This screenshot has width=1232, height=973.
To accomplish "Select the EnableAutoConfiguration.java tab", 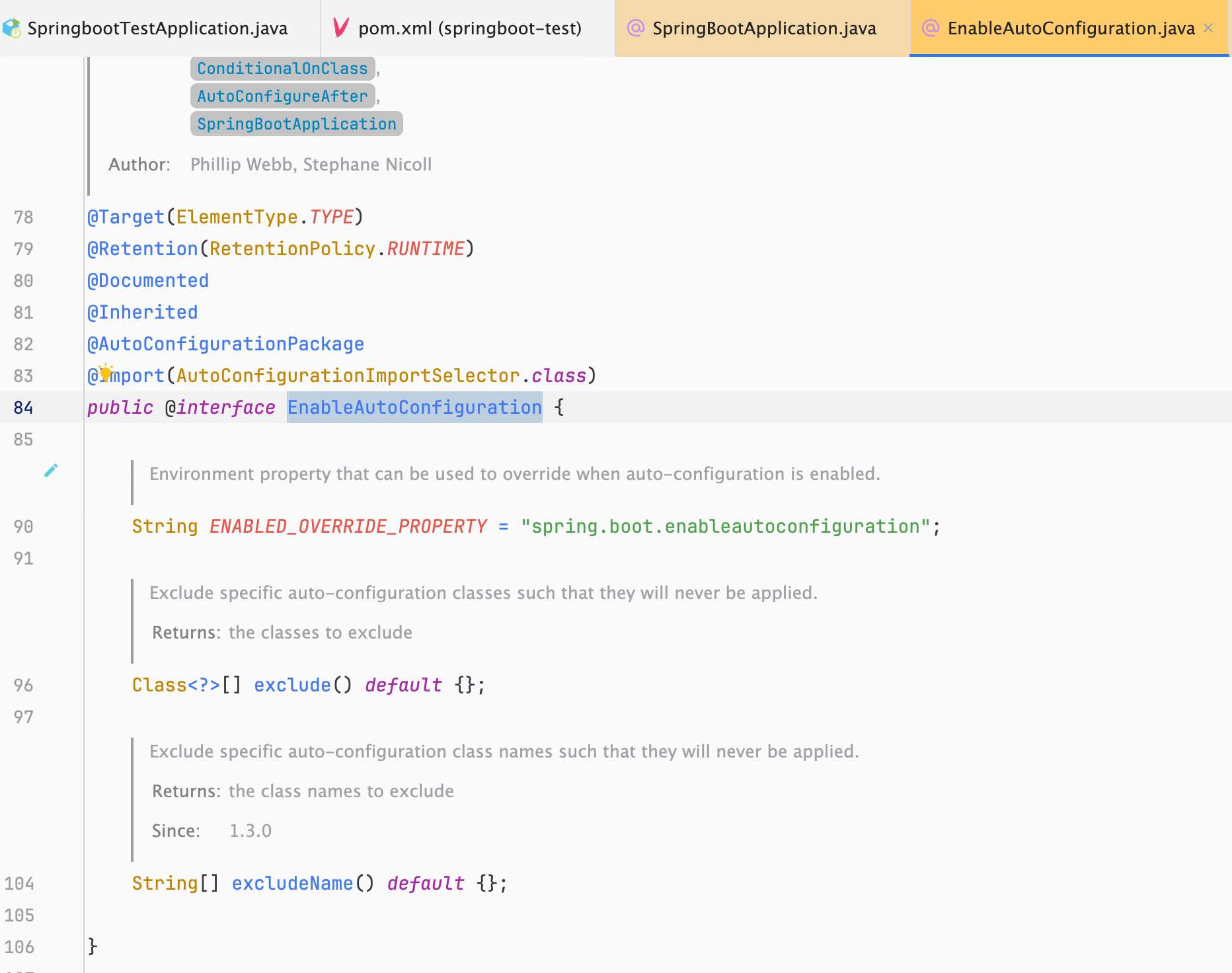I will [x=1069, y=28].
